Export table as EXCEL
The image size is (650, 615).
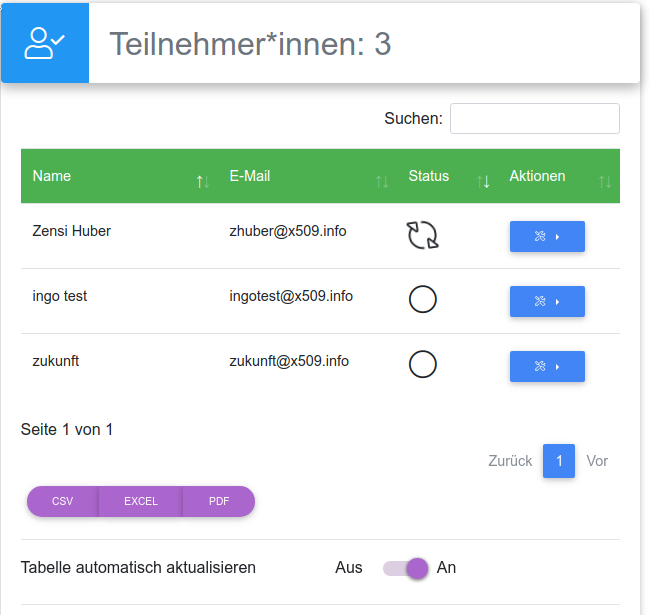pos(141,501)
